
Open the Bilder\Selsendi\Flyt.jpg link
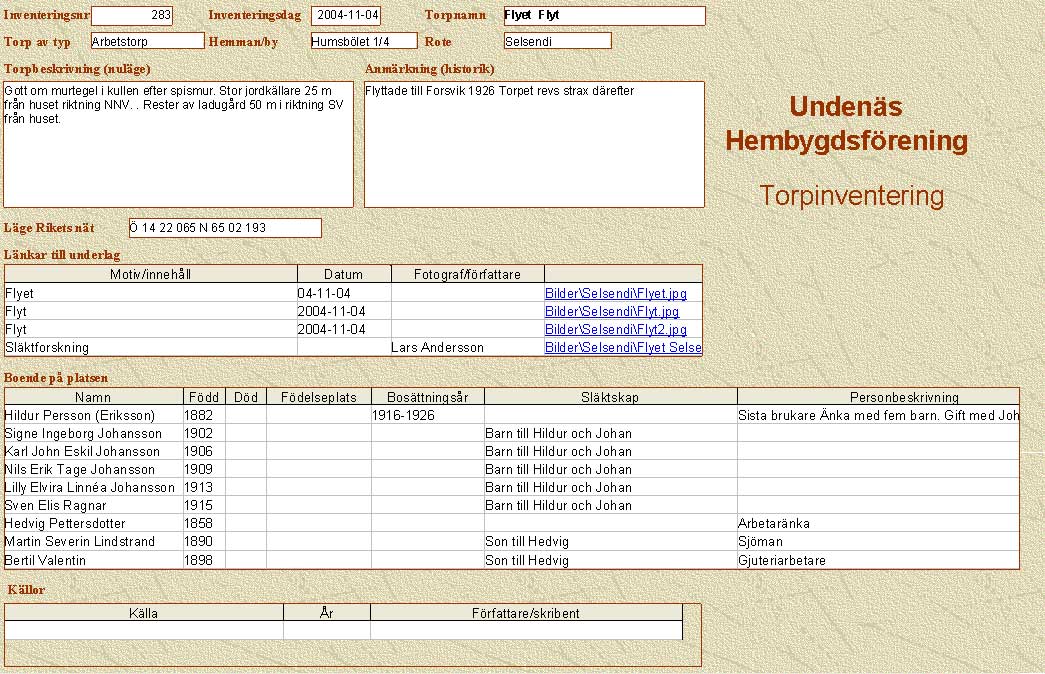point(611,312)
